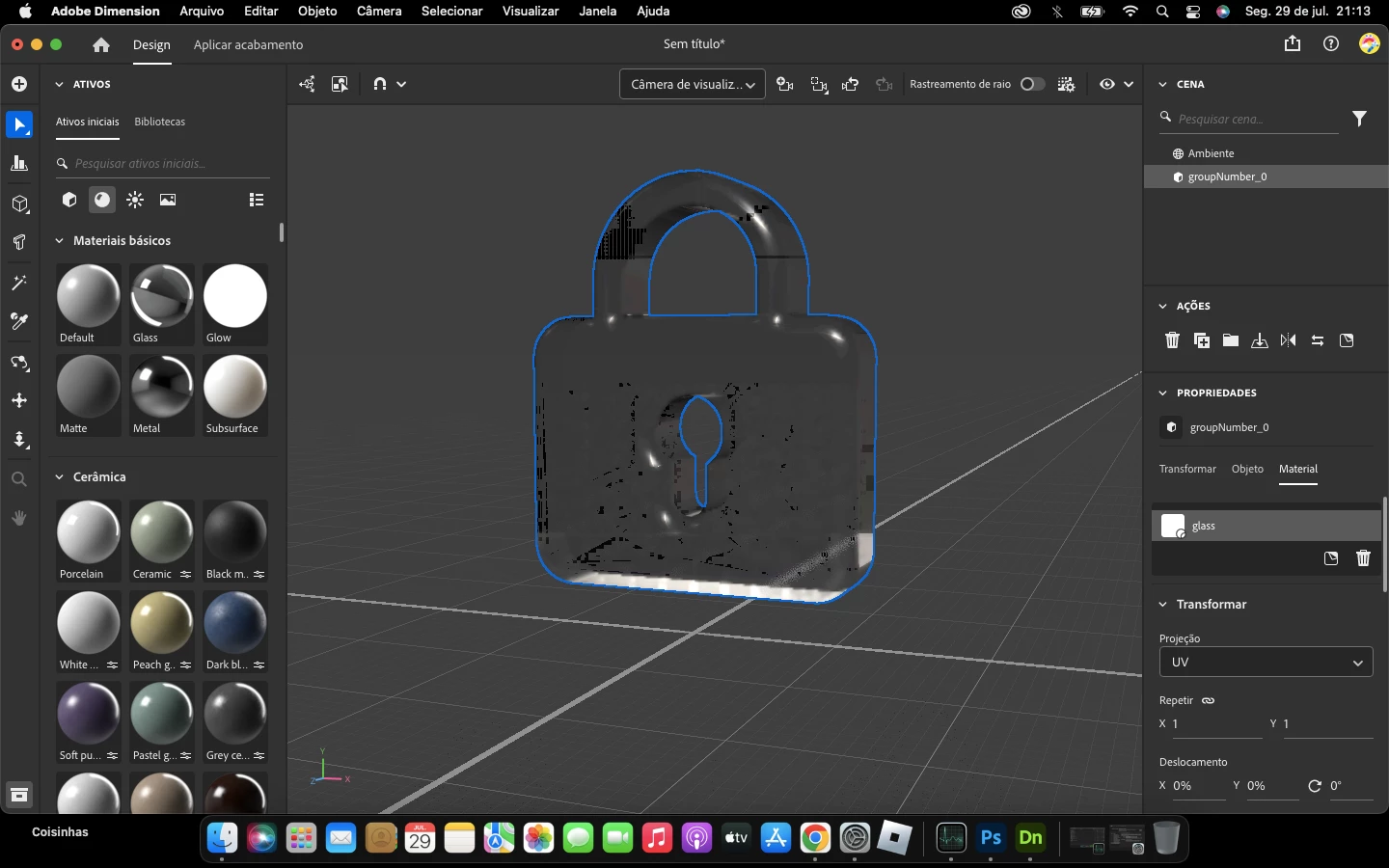Open the share export icon in title bar
1389x868 pixels.
pos(1293,43)
